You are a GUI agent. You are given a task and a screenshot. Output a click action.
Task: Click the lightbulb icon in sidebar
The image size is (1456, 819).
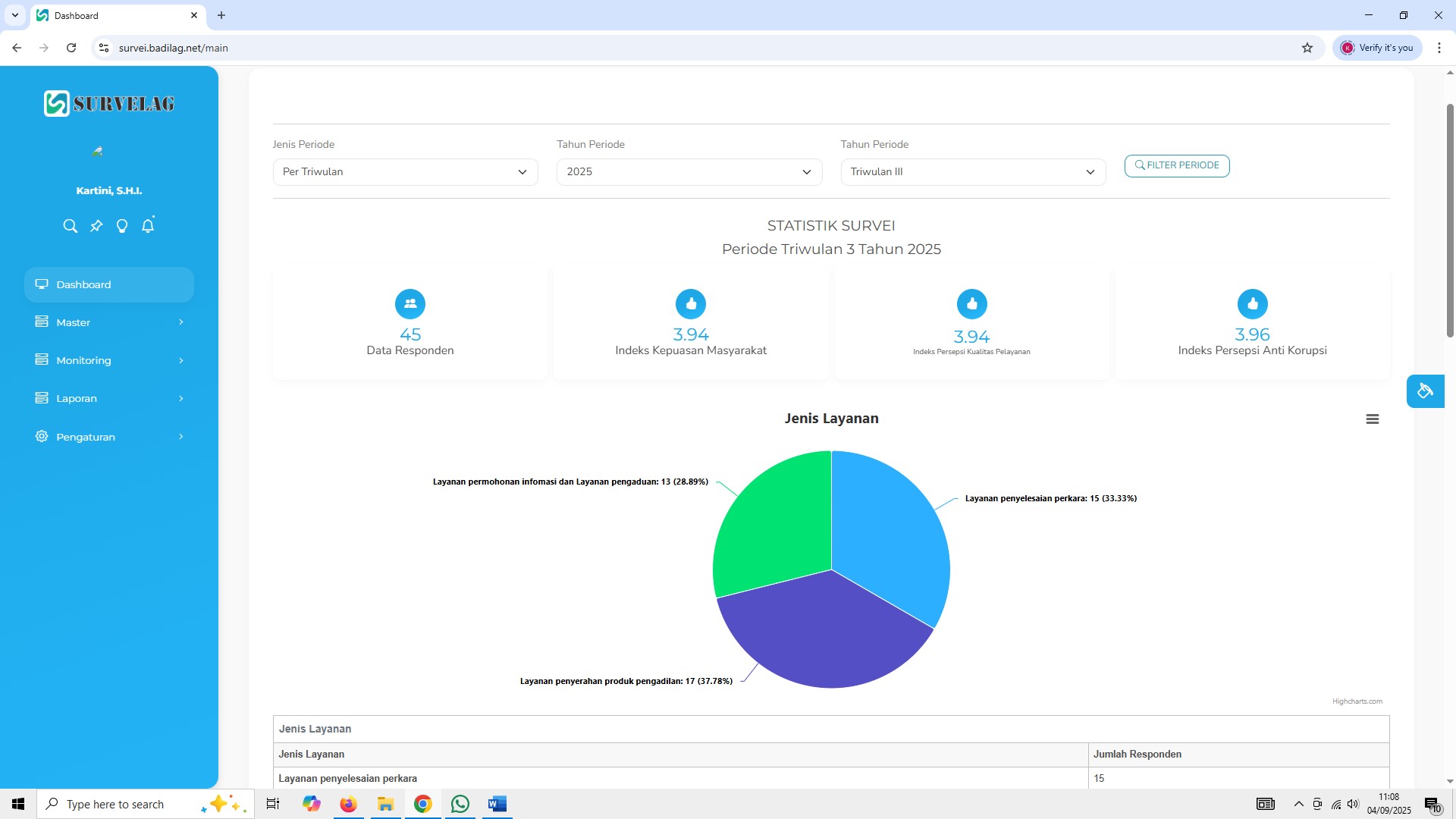[x=122, y=226]
